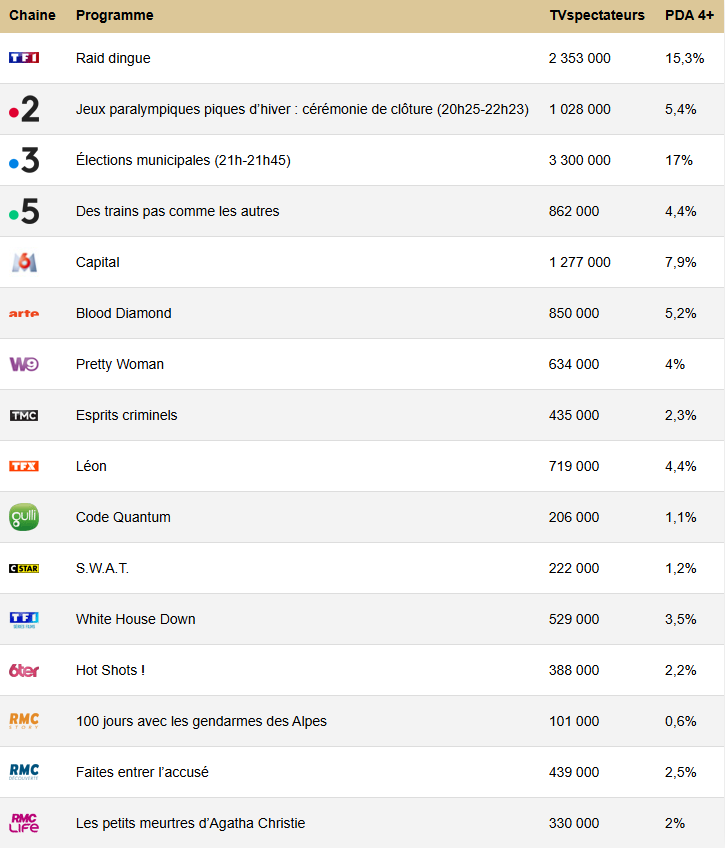This screenshot has height=848, width=725.
Task: Click the France 5 channel logo
Action: click(24, 211)
